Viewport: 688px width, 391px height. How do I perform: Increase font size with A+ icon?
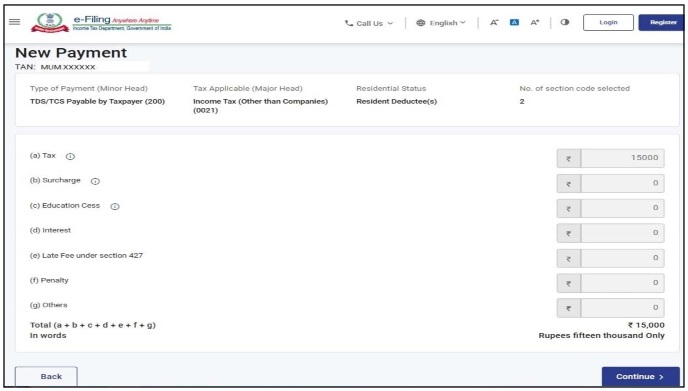tap(534, 22)
